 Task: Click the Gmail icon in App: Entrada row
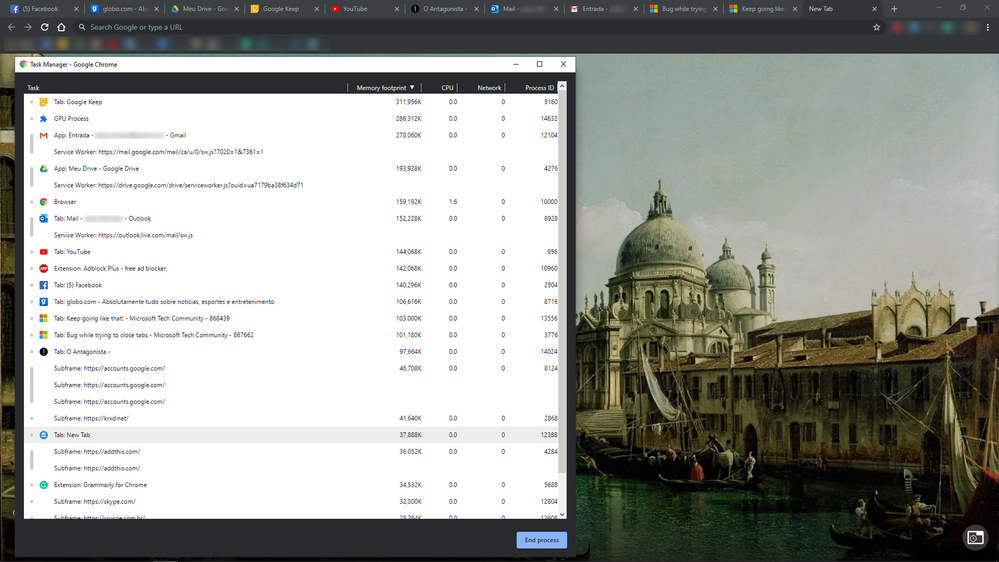click(x=43, y=135)
